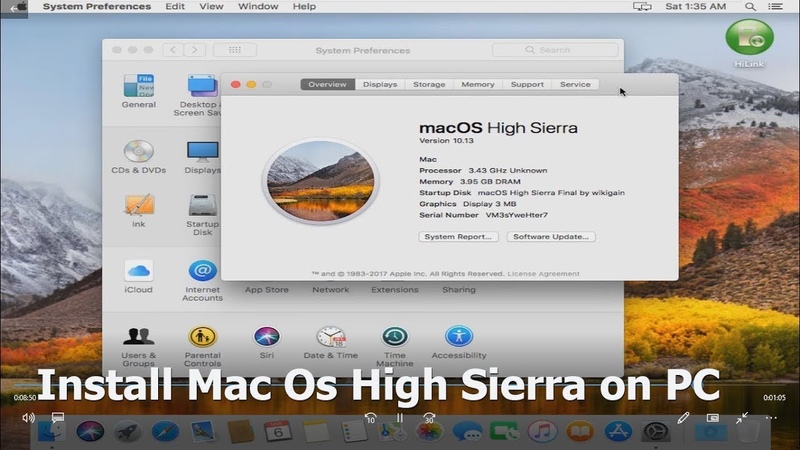
Task: Show all preferences grid button
Action: [235, 50]
